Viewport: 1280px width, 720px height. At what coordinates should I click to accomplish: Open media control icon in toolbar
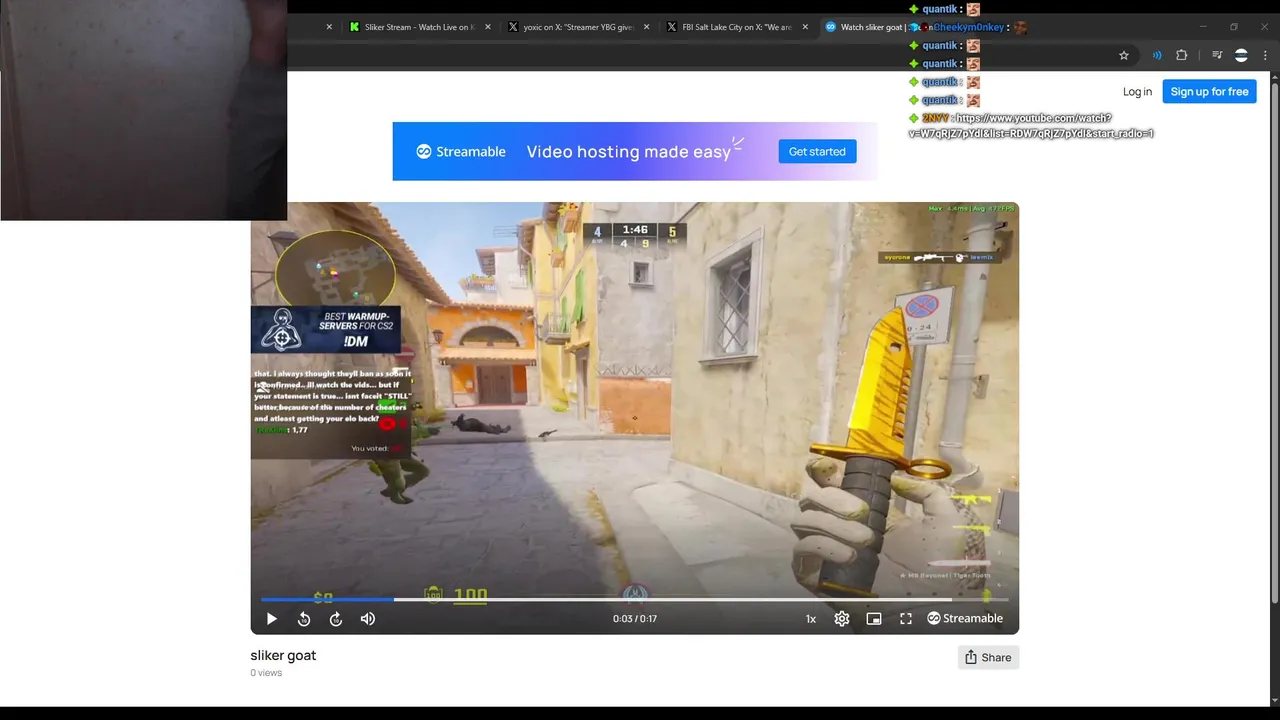coord(1217,56)
